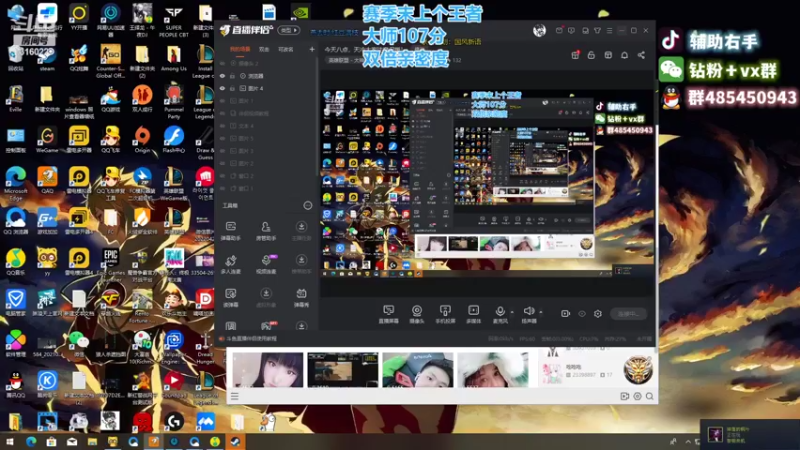
Task: Open SUPER PEOPLE CBT desktop icon
Action: click(173, 20)
